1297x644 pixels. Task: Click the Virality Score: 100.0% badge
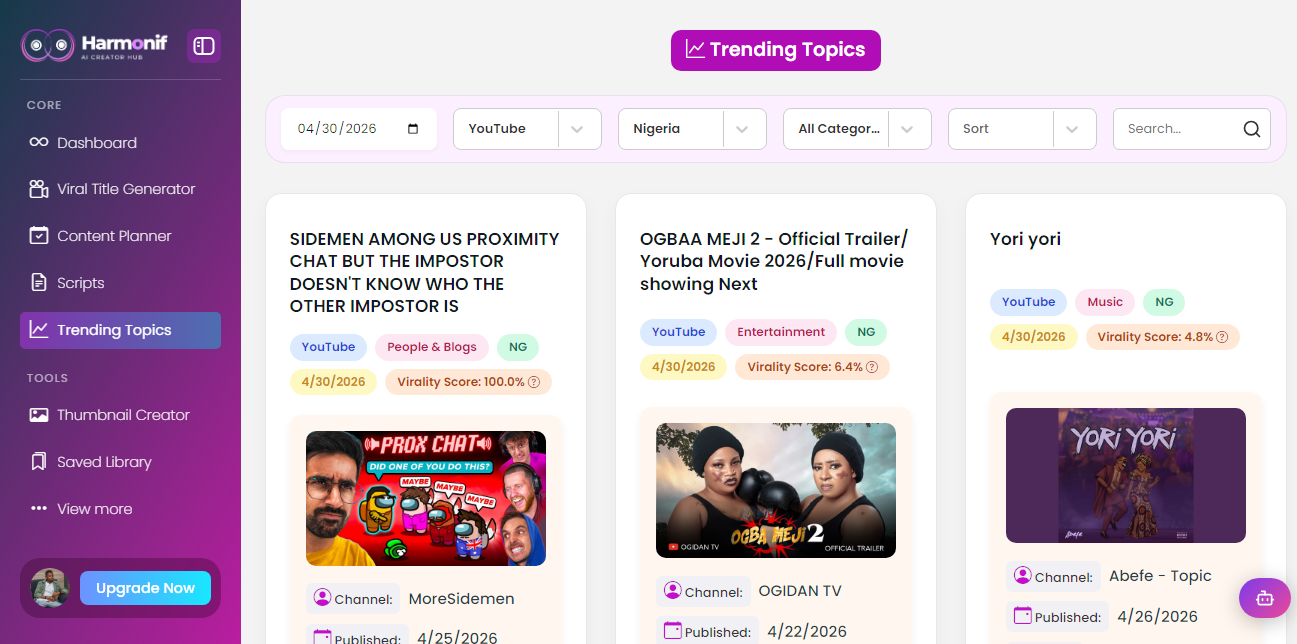point(468,382)
